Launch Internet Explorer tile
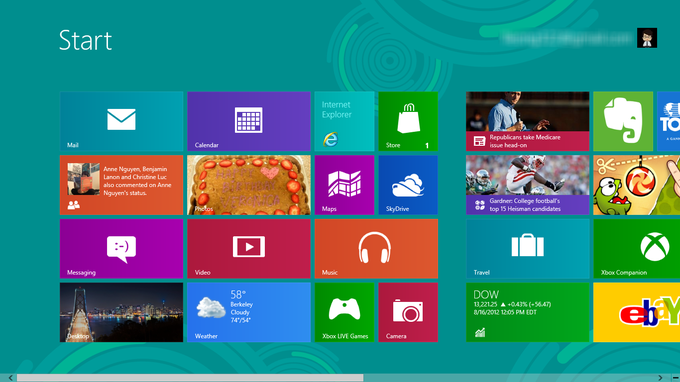The image size is (680, 382). [344, 121]
